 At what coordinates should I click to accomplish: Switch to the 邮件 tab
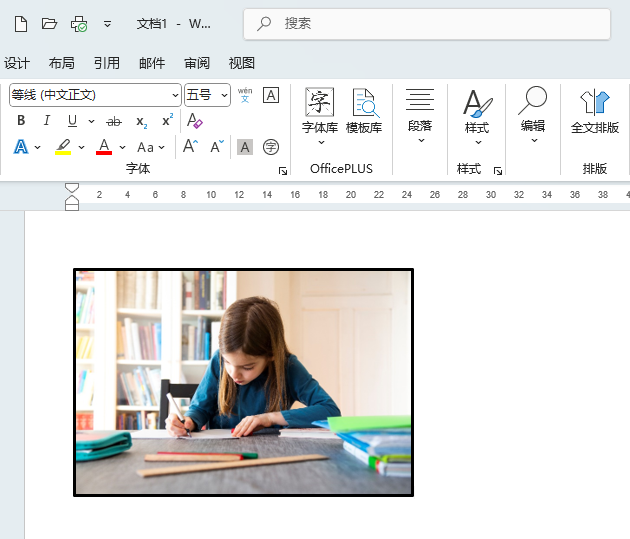pos(152,63)
